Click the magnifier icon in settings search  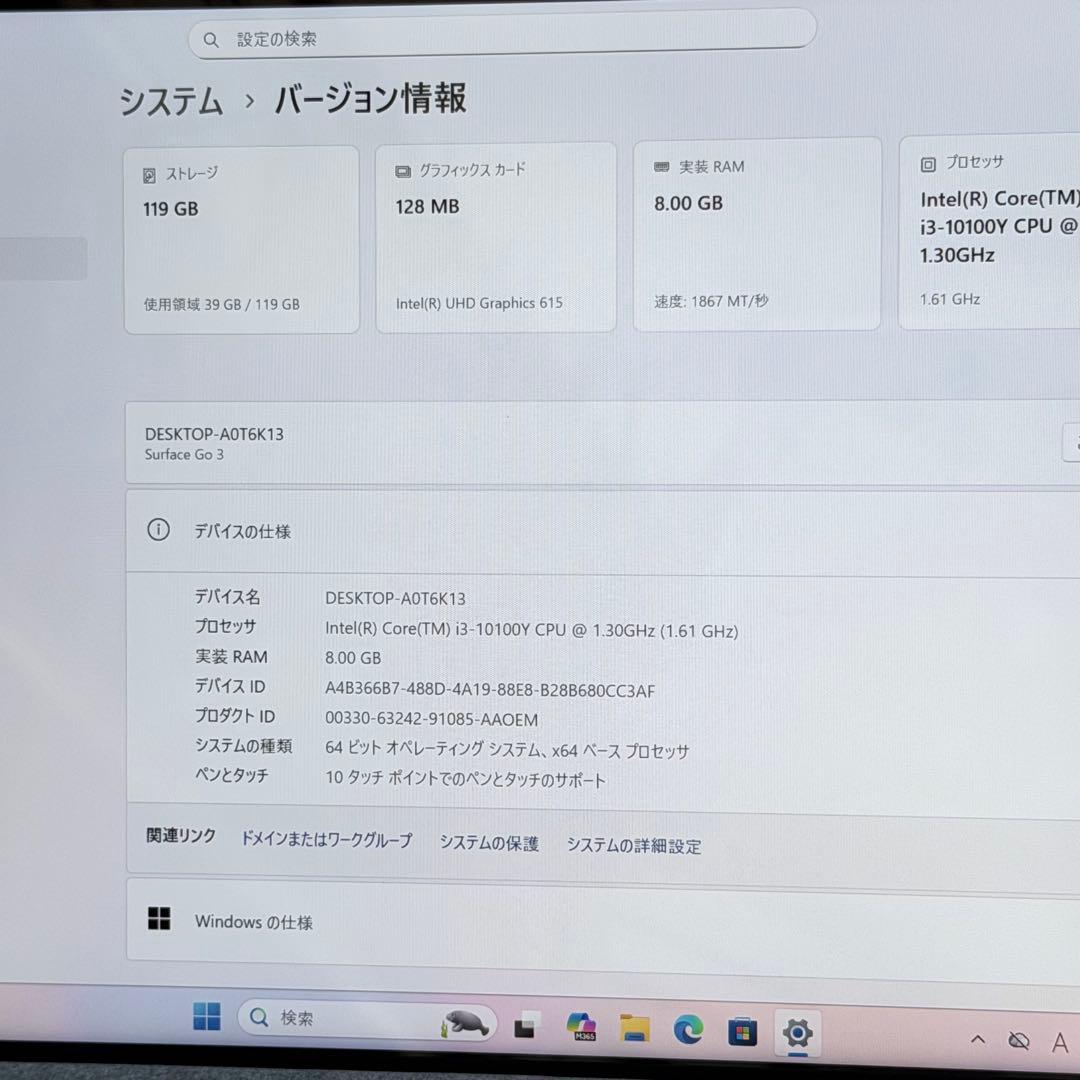pos(211,41)
